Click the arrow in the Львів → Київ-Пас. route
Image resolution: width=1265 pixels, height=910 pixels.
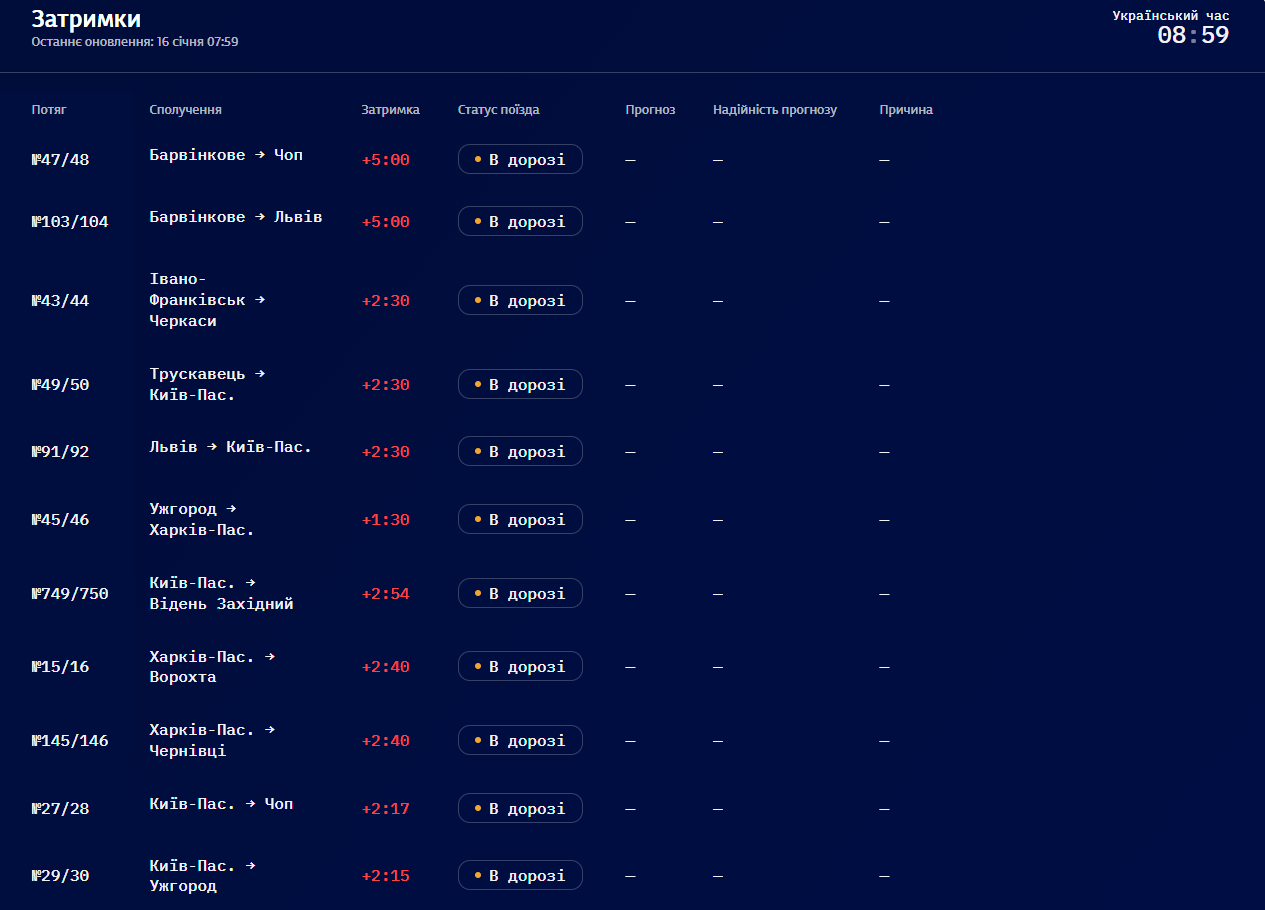click(x=212, y=447)
